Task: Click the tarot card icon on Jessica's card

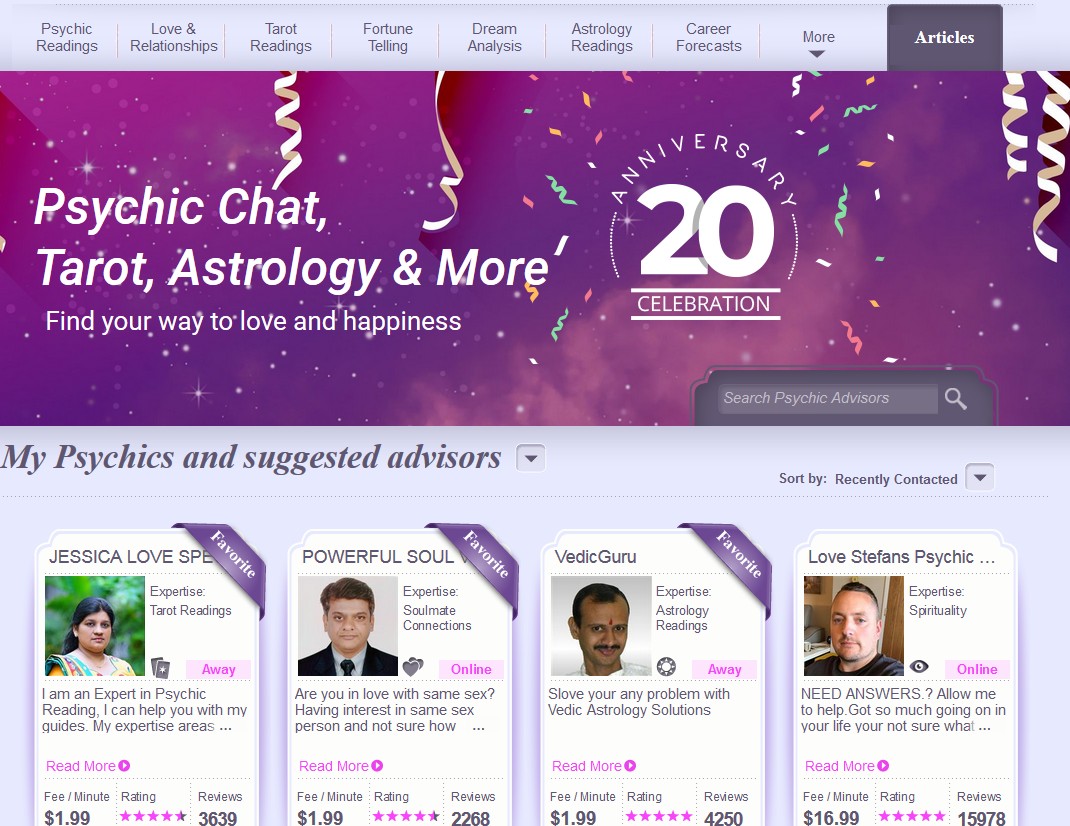Action: click(x=160, y=668)
